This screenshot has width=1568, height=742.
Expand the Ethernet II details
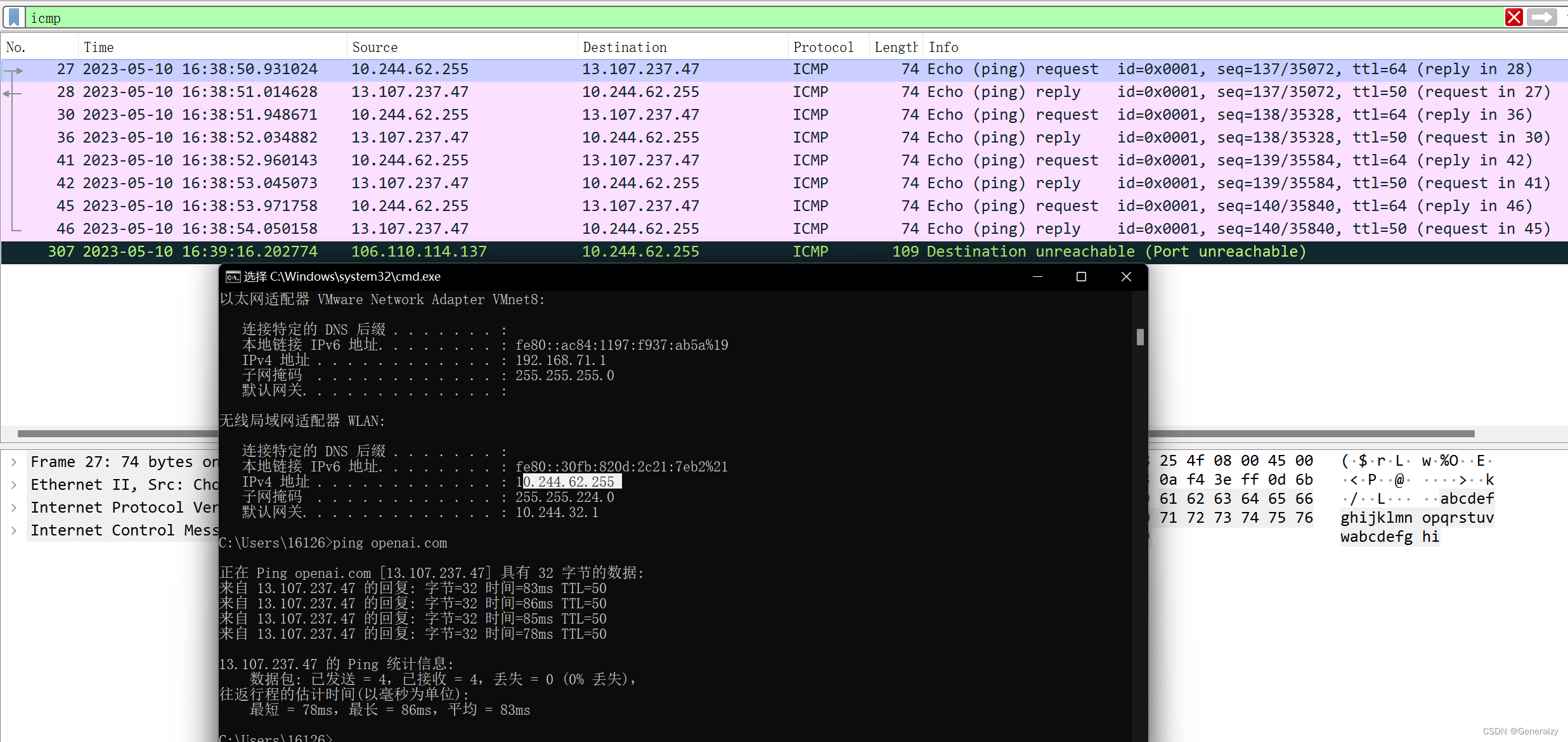14,485
